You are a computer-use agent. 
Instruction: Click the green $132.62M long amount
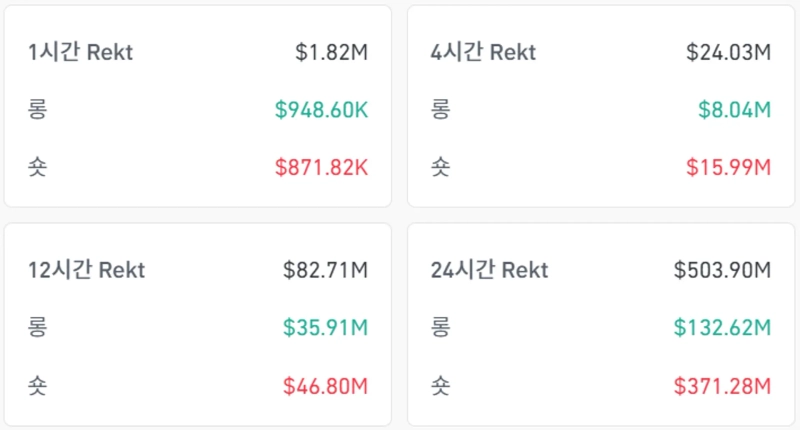(722, 327)
